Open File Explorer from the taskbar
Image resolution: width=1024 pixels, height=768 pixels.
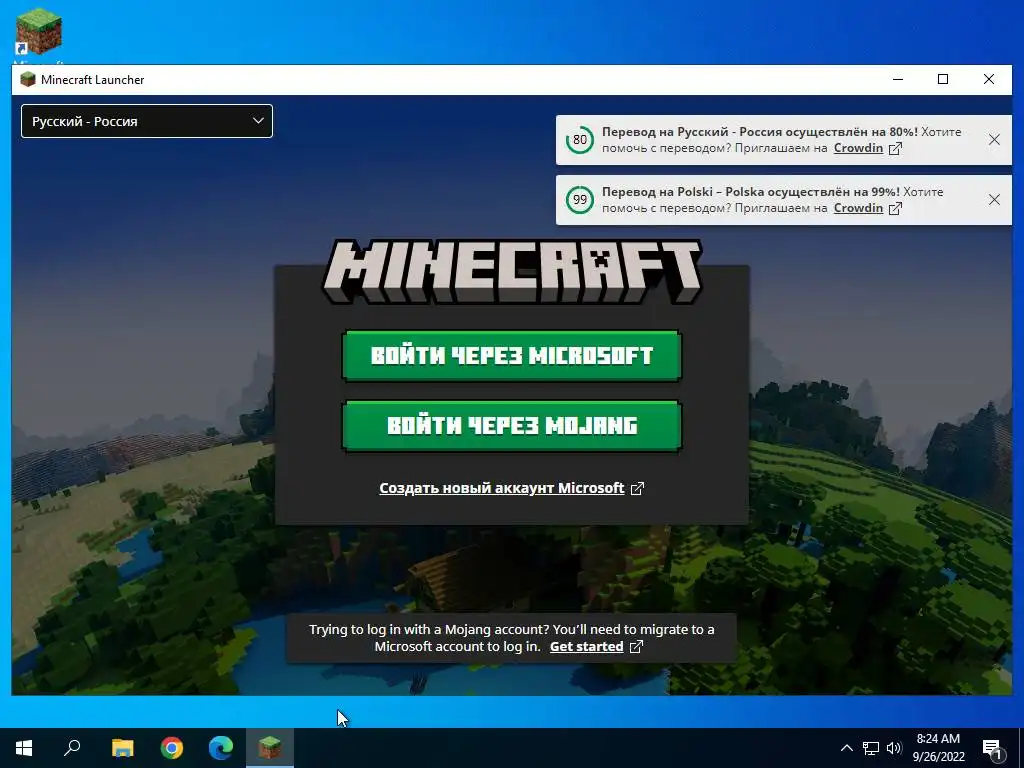(x=122, y=748)
